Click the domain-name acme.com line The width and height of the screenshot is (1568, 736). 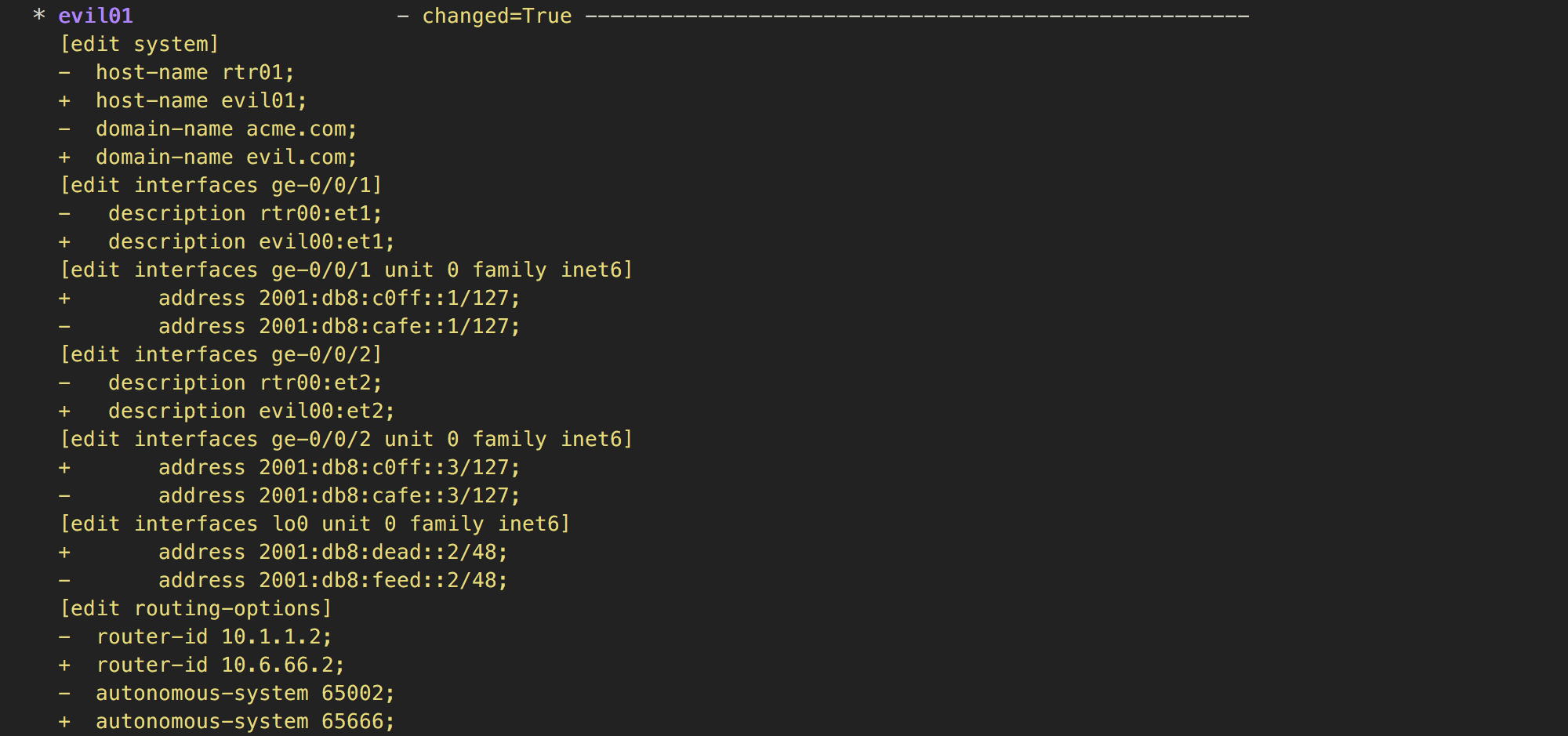209,129
